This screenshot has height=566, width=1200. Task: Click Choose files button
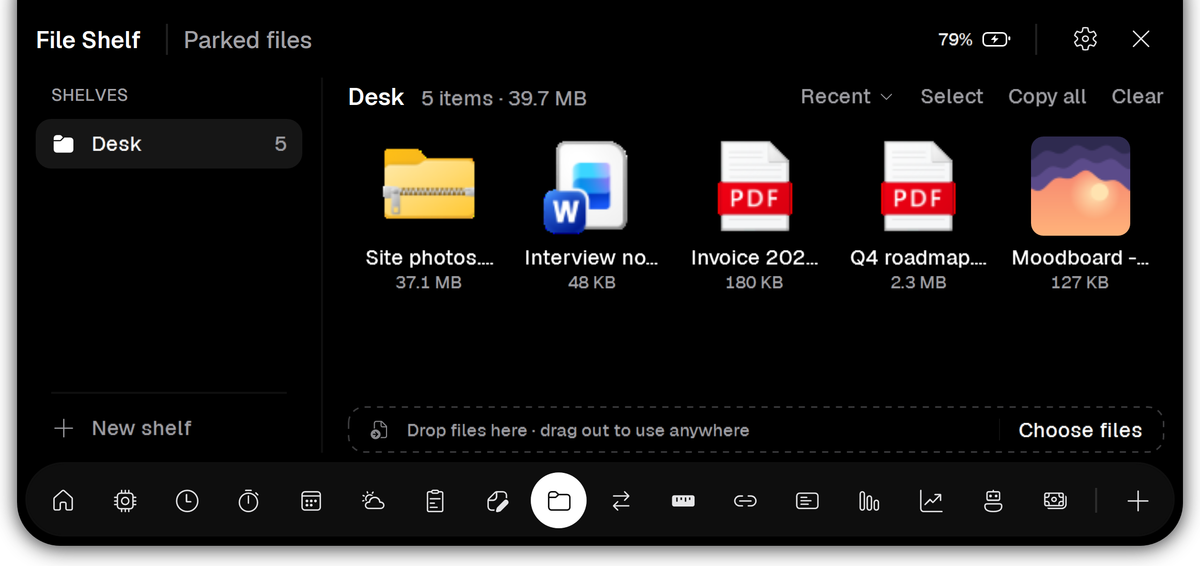point(1080,430)
